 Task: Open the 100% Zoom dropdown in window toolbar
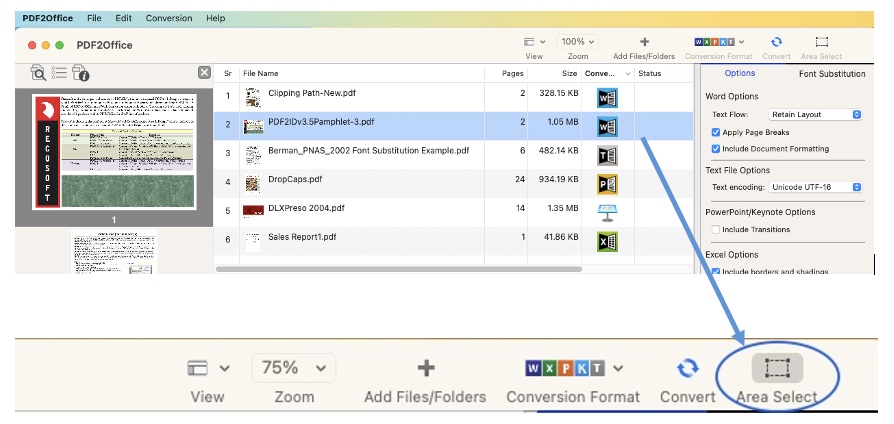point(578,42)
